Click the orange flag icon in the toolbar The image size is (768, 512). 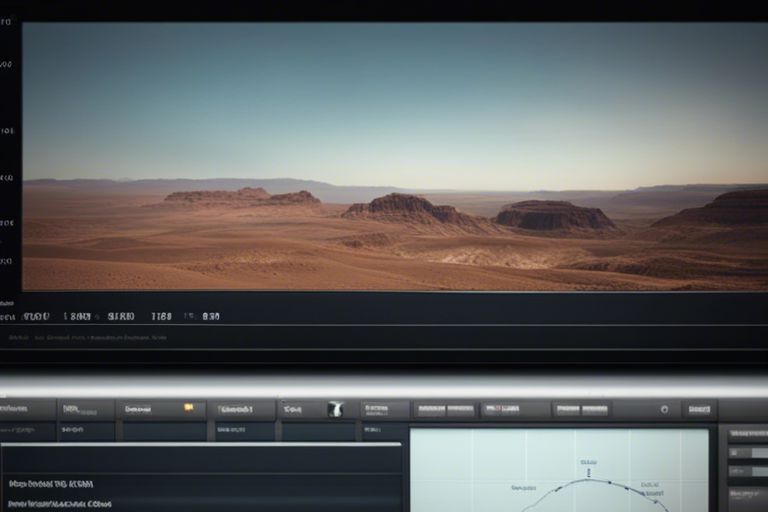(188, 408)
